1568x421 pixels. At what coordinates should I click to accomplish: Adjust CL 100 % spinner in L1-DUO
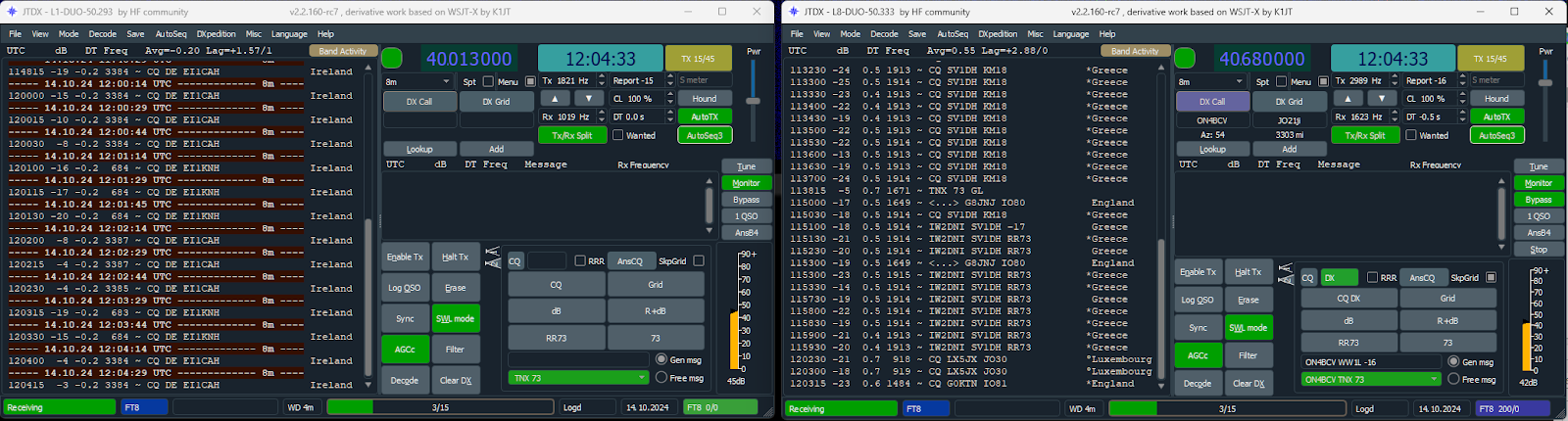[x=641, y=99]
